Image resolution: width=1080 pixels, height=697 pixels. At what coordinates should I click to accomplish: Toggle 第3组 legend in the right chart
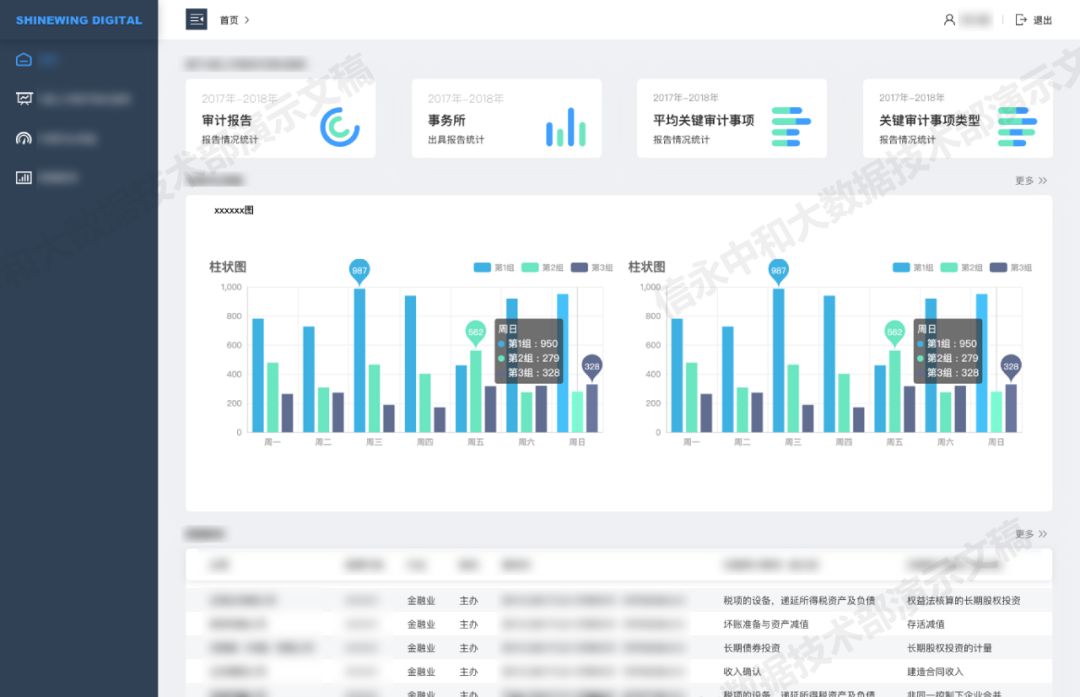tap(1010, 267)
